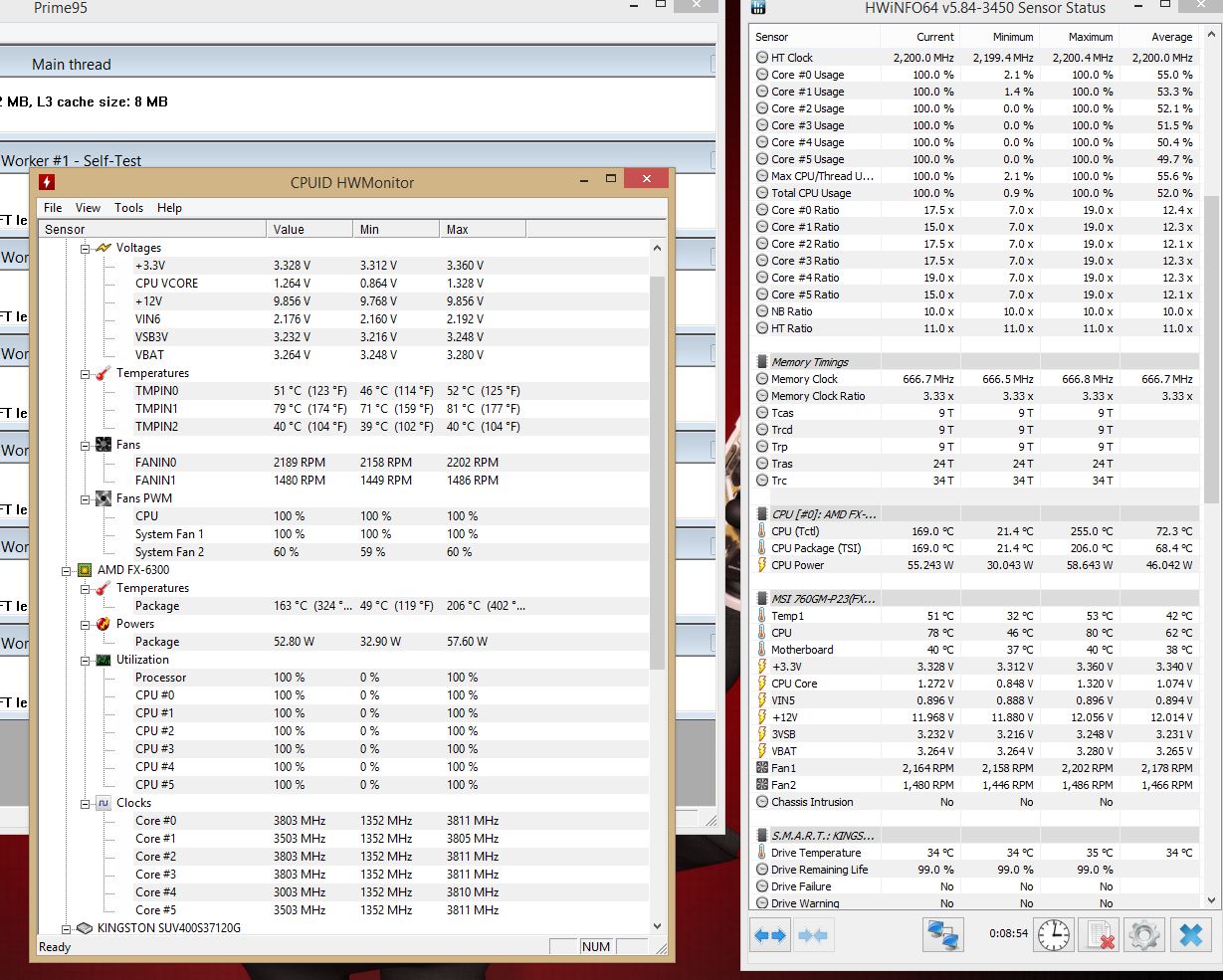Image resolution: width=1223 pixels, height=980 pixels.
Task: Click the KINGSTON drive icon in HWMonitor
Action: click(85, 928)
